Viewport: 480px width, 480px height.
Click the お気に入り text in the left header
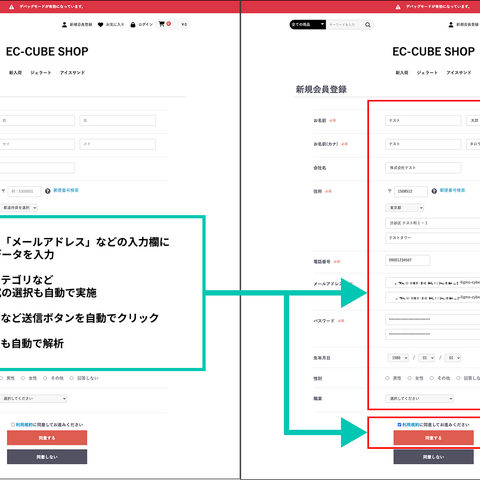coord(115,25)
